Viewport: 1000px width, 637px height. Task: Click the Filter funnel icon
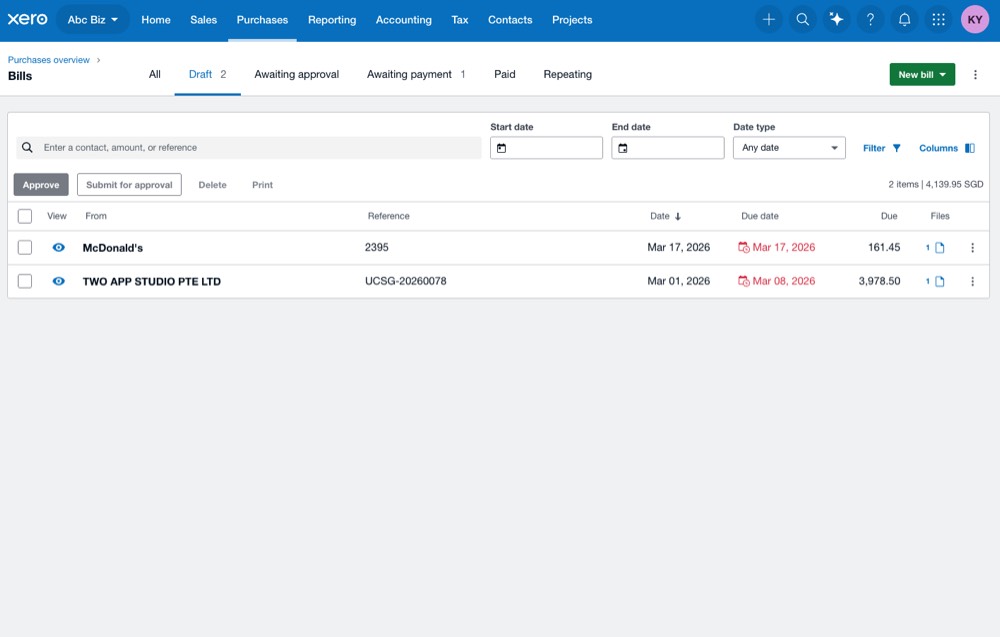(896, 148)
